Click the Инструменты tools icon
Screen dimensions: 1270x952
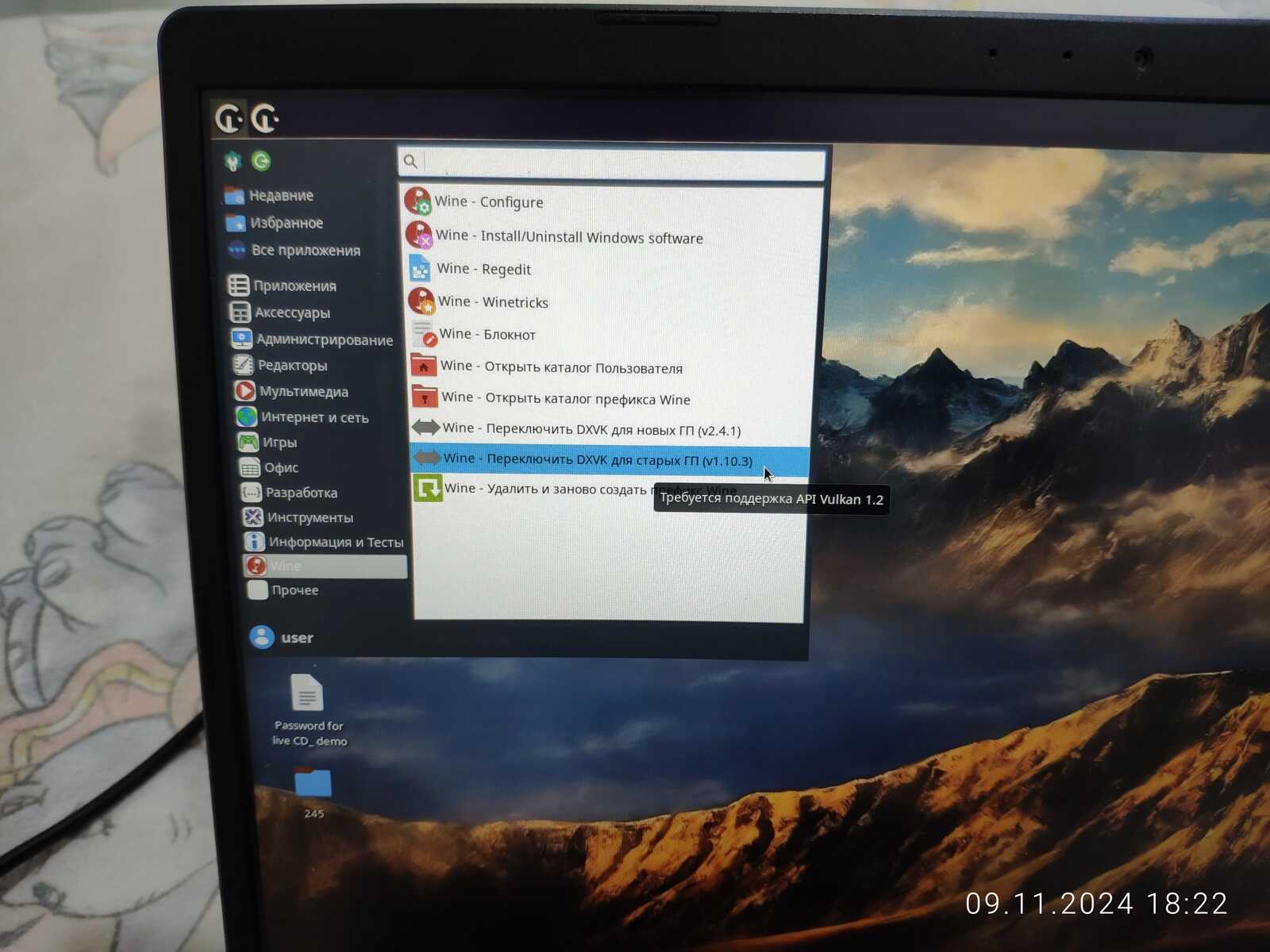click(252, 517)
